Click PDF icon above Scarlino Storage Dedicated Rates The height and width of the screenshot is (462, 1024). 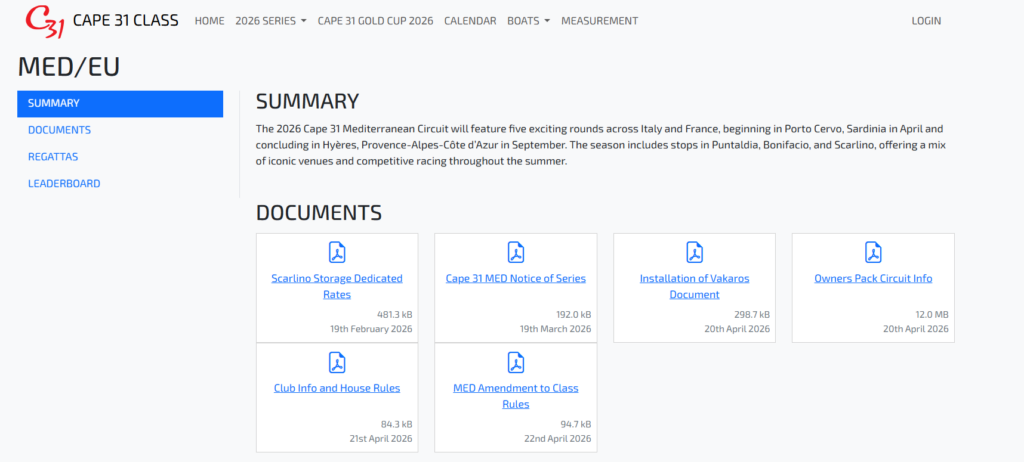pyautogui.click(x=337, y=252)
